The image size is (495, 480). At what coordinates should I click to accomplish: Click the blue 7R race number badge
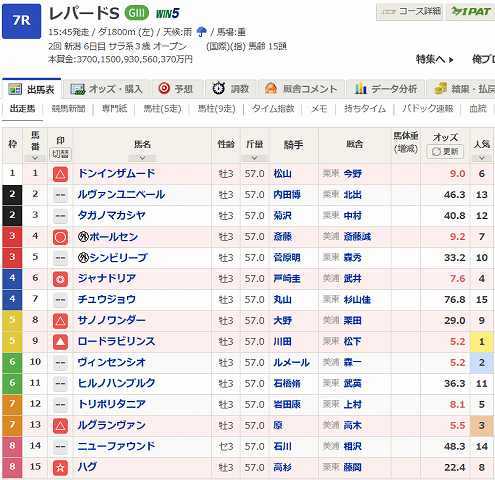click(x=21, y=21)
